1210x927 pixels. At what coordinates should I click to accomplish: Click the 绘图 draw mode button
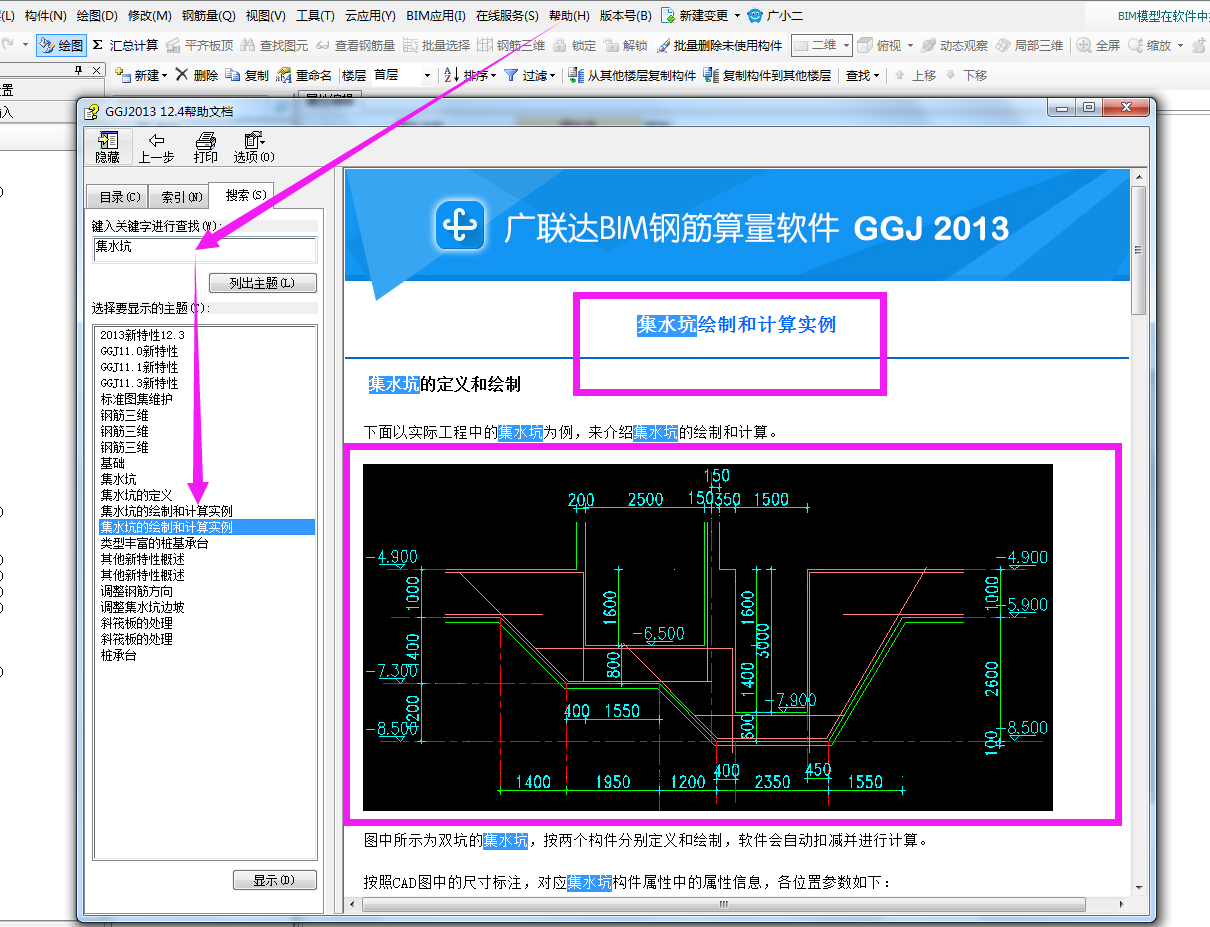[x=62, y=46]
